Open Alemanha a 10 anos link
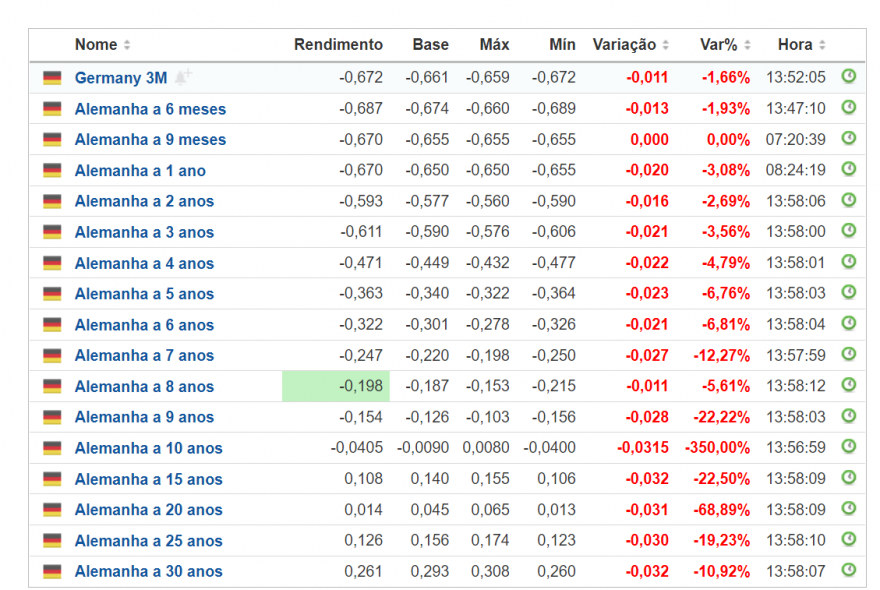This screenshot has width=880, height=590. tap(149, 448)
